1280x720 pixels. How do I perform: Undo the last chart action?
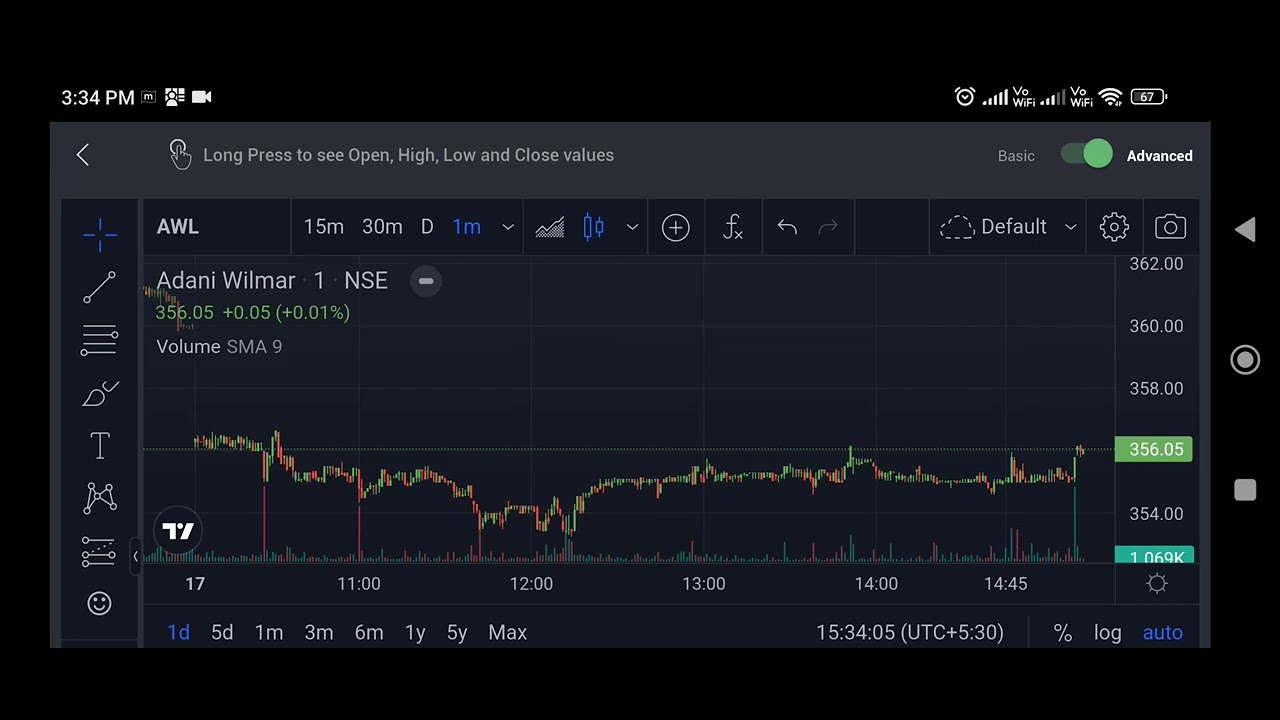tap(787, 227)
